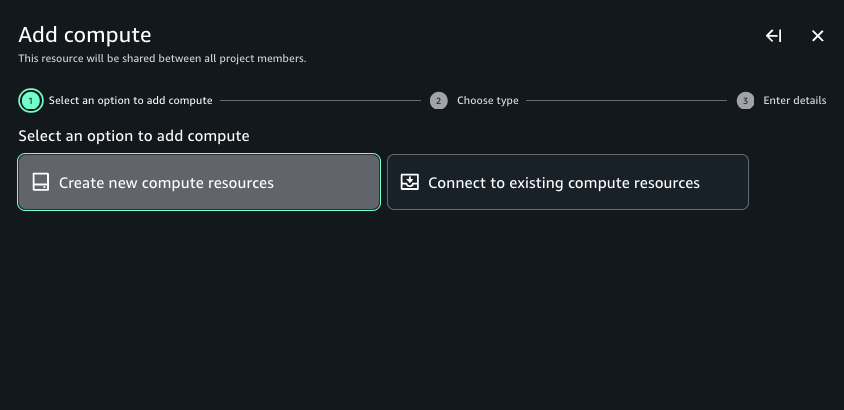Click the 'Create new compute resources' label text
This screenshot has height=410, width=844.
click(x=166, y=183)
